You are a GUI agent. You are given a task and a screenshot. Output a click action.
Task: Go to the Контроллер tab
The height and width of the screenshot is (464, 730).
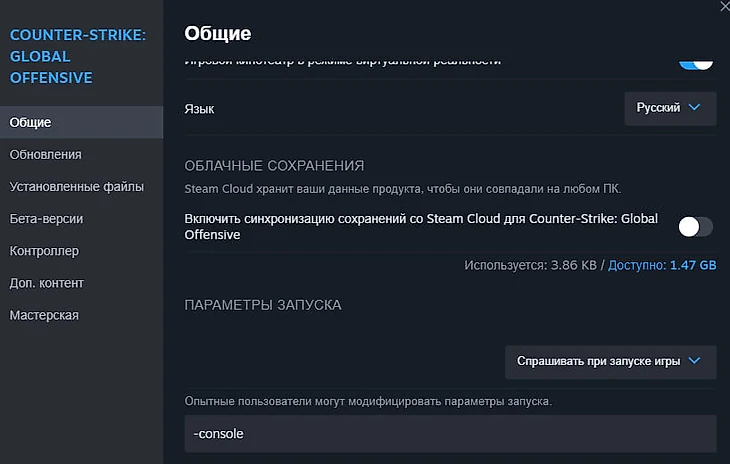pos(81,251)
